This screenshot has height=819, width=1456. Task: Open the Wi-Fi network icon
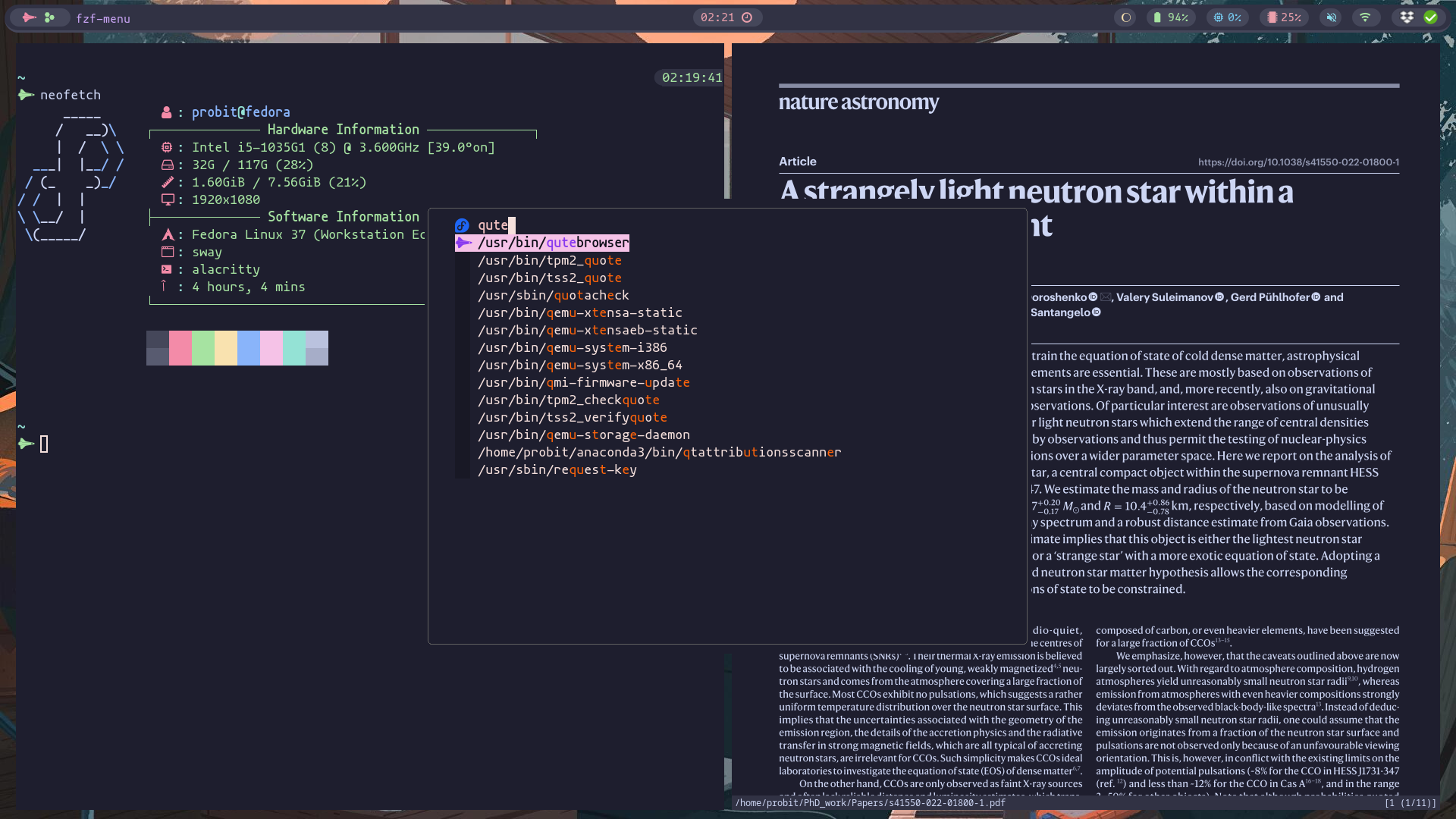1365,17
